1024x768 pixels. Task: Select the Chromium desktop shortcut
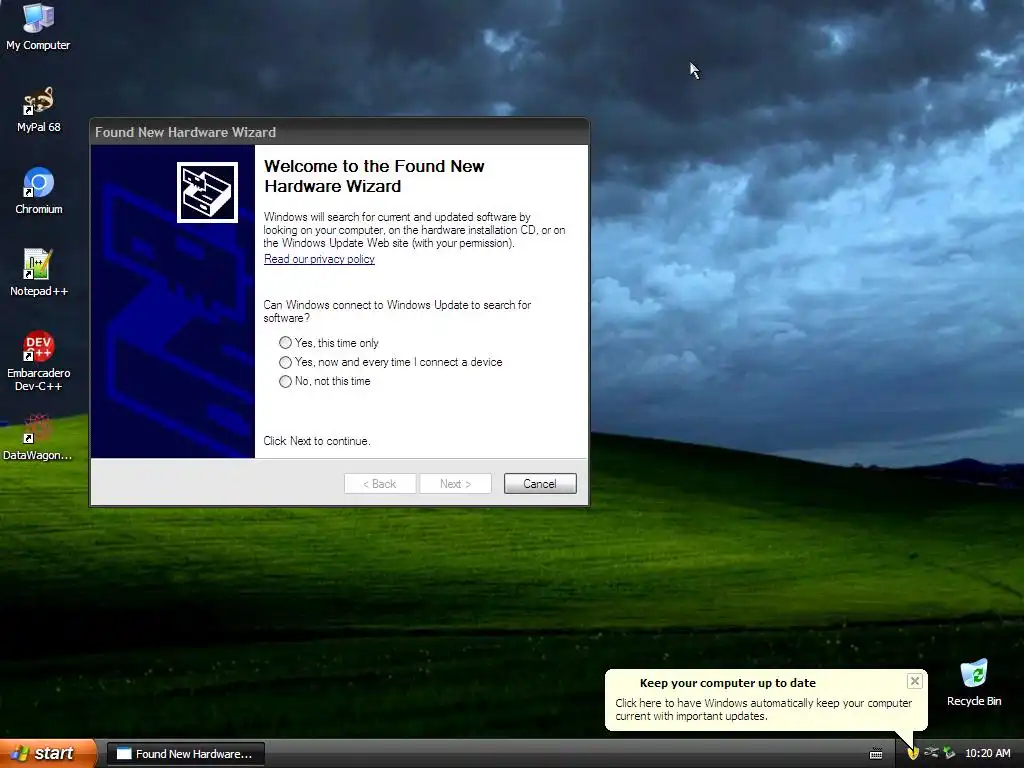point(39,191)
